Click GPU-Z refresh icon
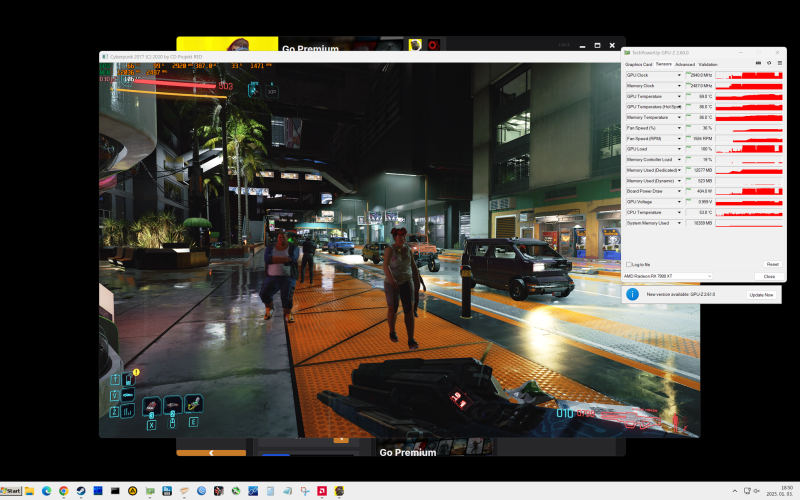800x500 pixels. pyautogui.click(x=769, y=63)
